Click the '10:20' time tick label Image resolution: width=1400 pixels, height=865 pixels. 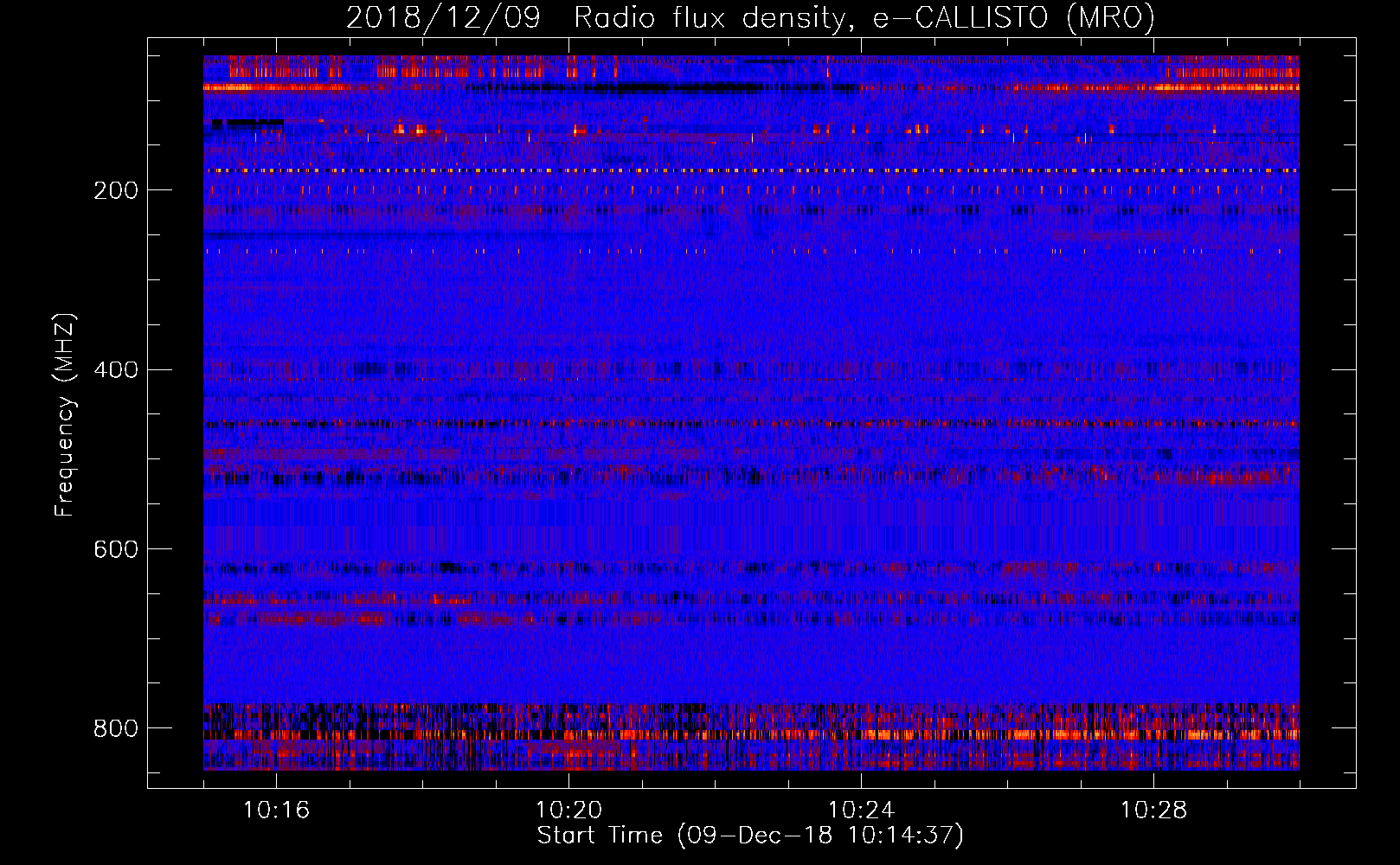coord(569,811)
